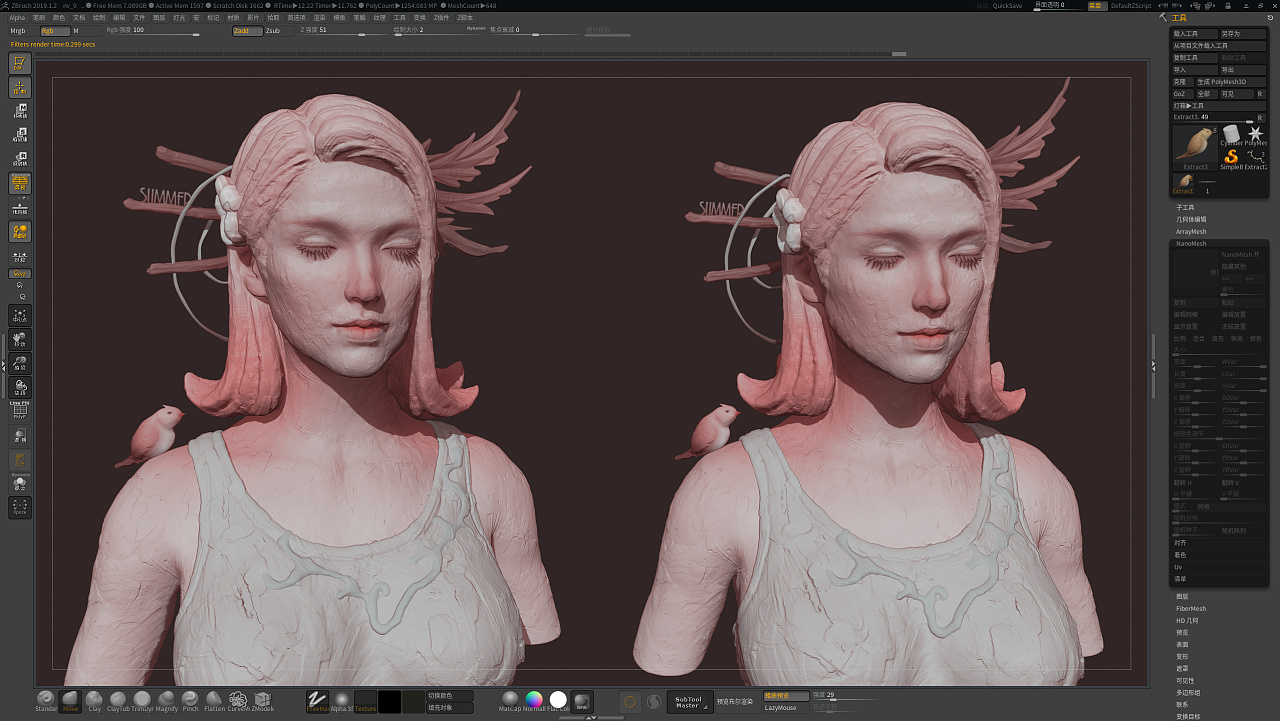
Task: Pick the Cylinder3D tool in the Tool palette
Action: (x=1230, y=133)
